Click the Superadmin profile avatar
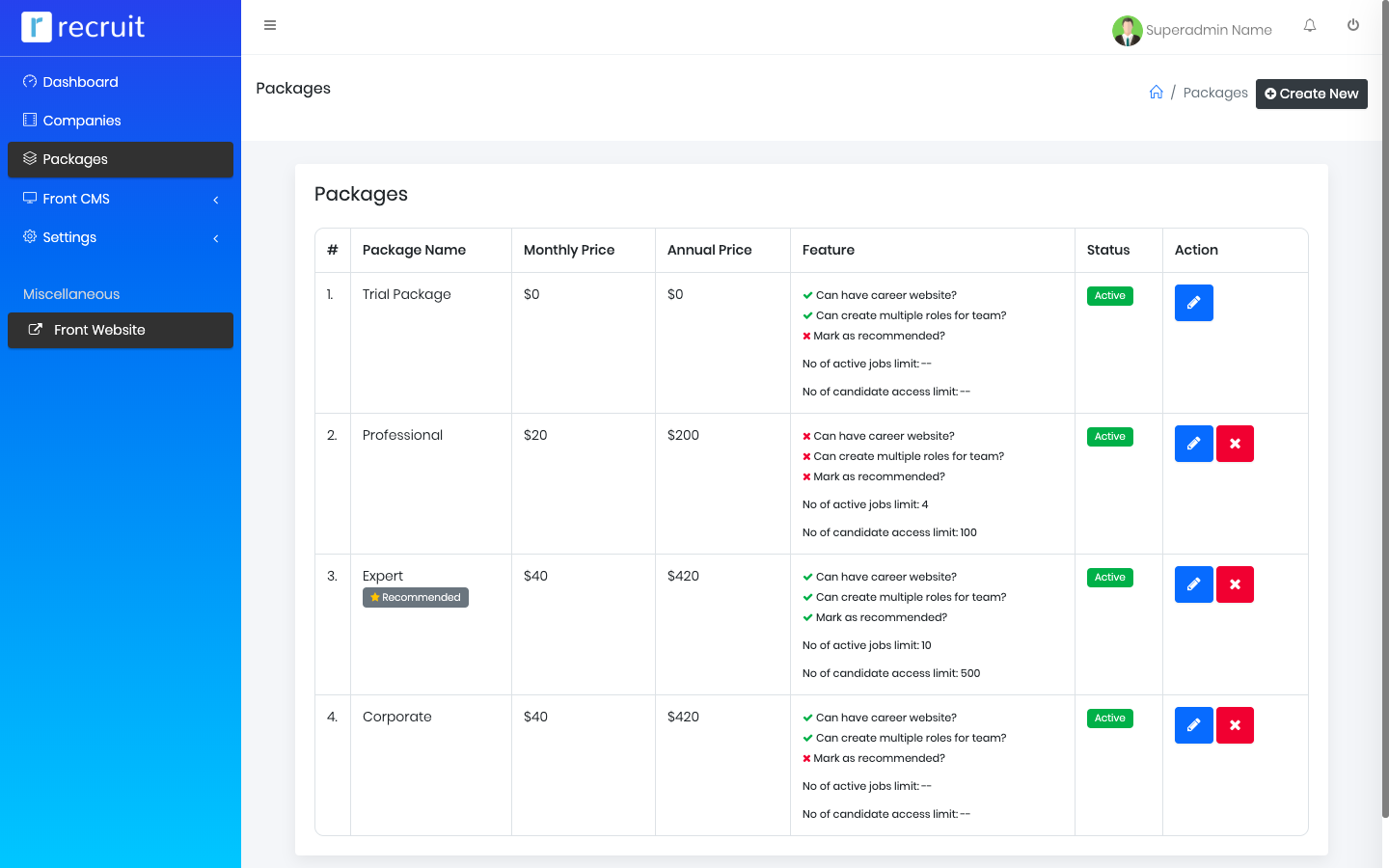 tap(1127, 30)
